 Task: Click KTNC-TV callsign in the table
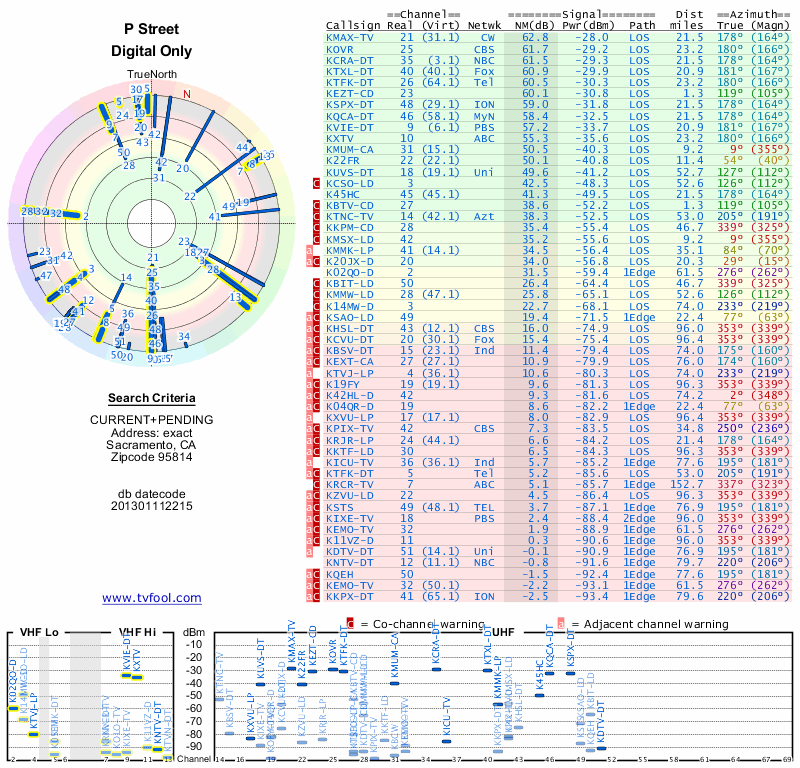point(349,216)
